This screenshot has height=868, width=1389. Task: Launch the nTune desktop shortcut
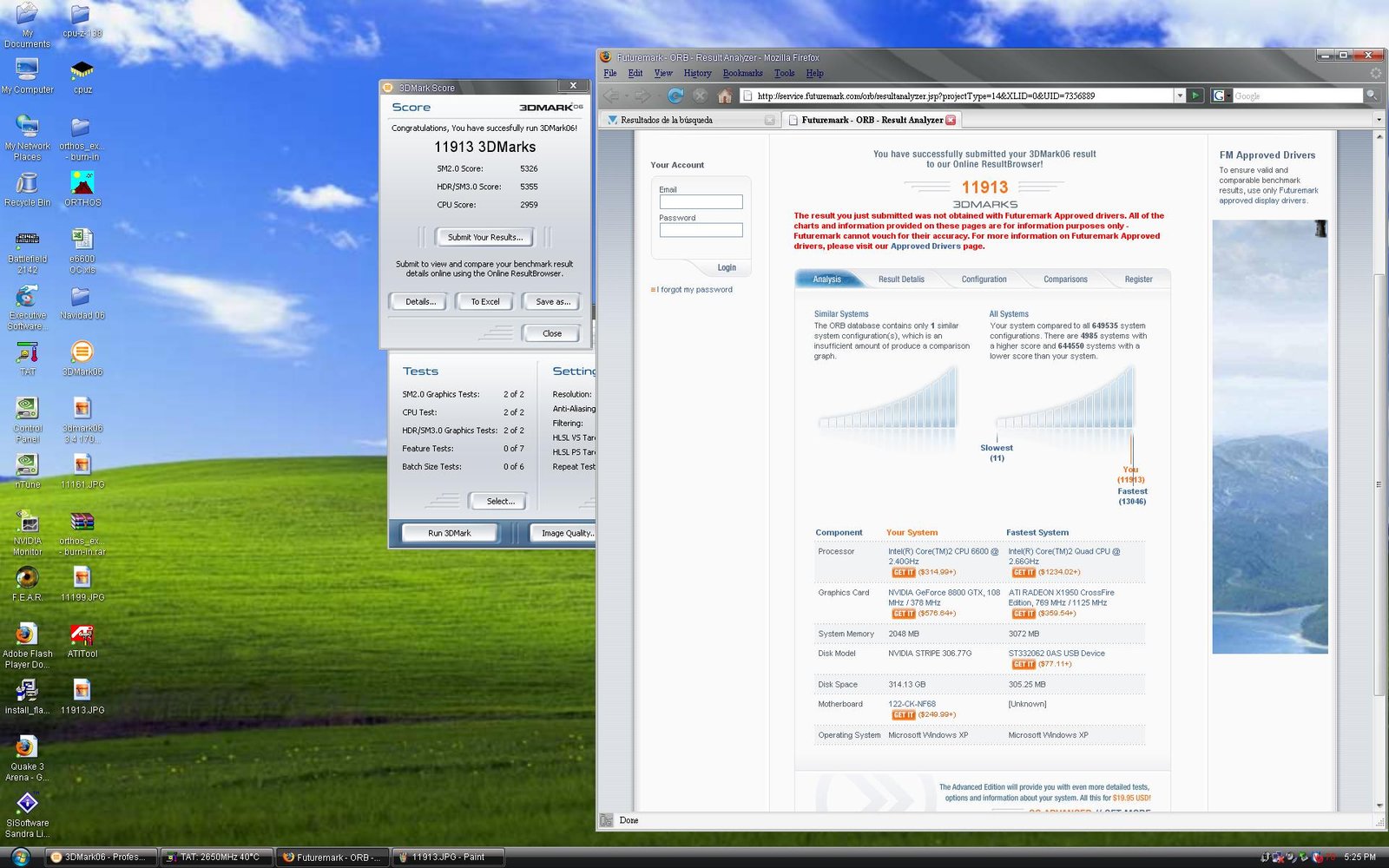(x=27, y=471)
